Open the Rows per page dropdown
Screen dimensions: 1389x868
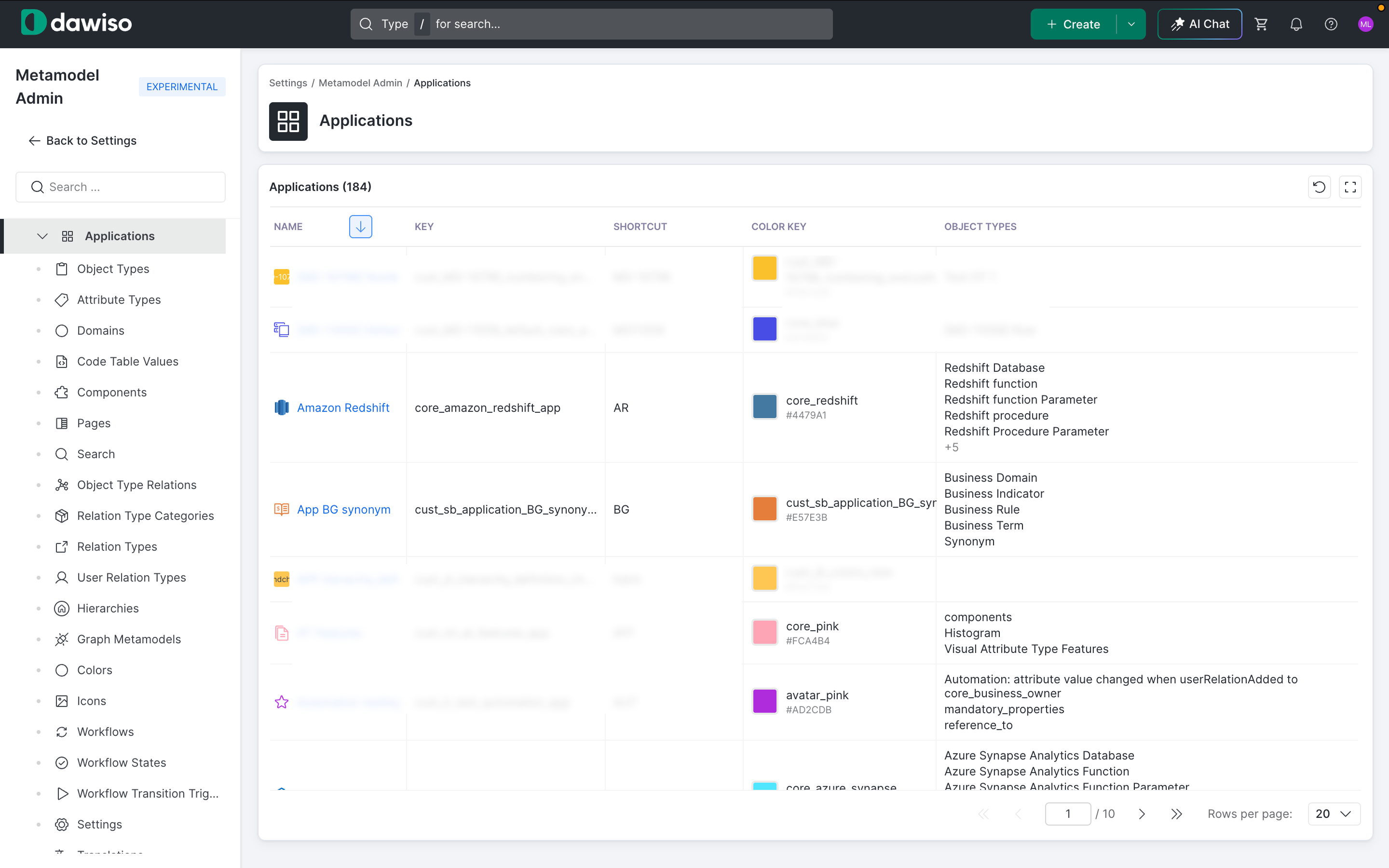pos(1334,814)
